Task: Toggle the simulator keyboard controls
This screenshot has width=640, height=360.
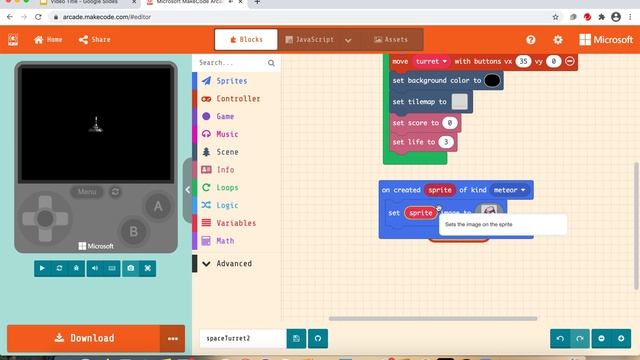Action: (x=112, y=268)
